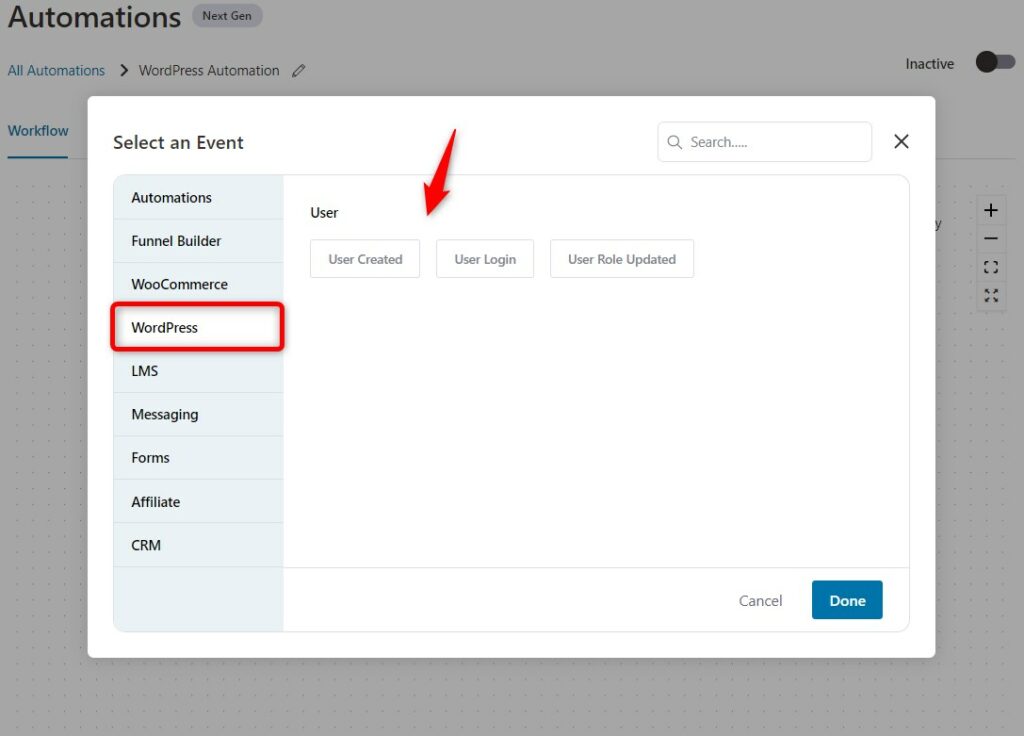Click the pencil icon beside WordPress Automation
1024x736 pixels.
pyautogui.click(x=298, y=71)
